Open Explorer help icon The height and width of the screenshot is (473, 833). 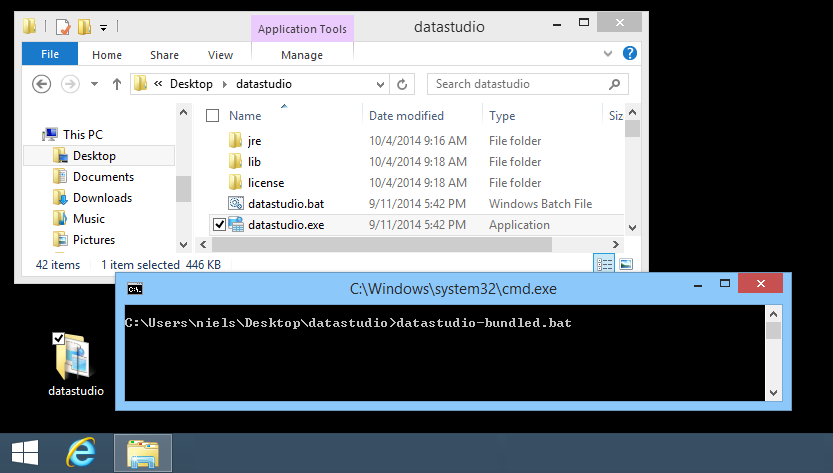click(x=630, y=53)
